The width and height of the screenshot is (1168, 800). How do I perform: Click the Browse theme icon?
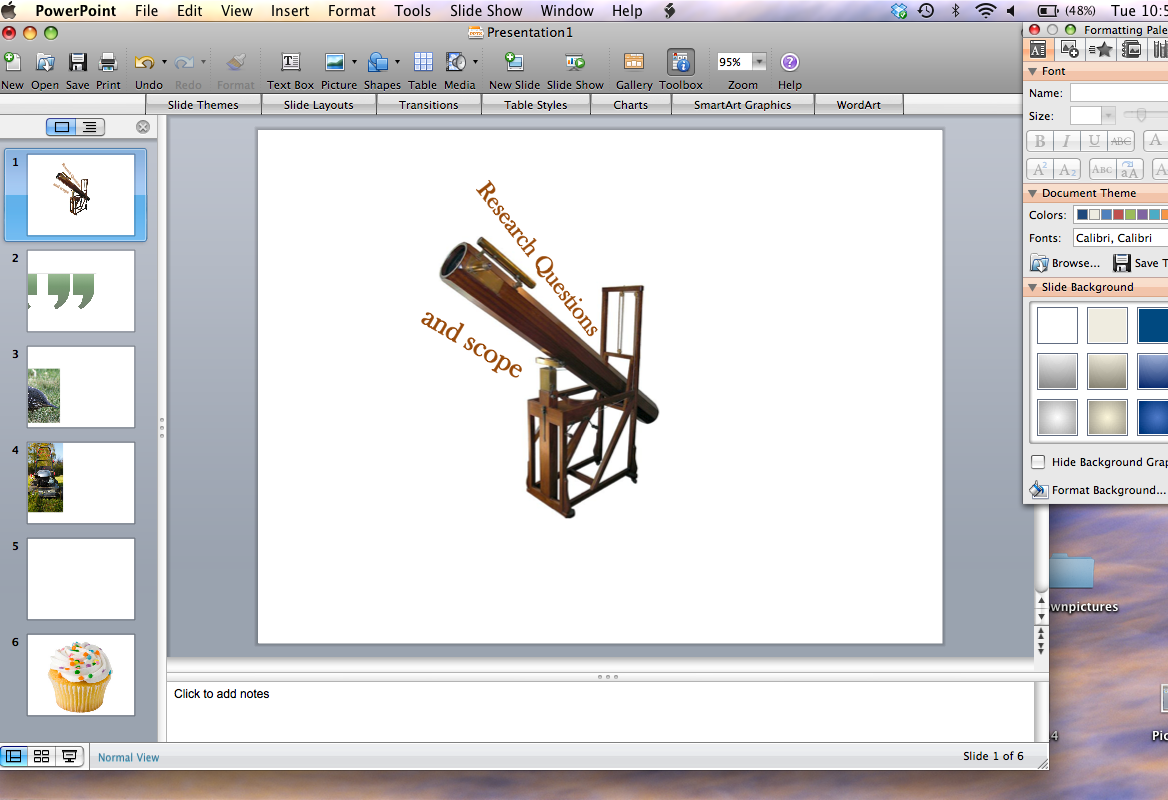[1039, 263]
